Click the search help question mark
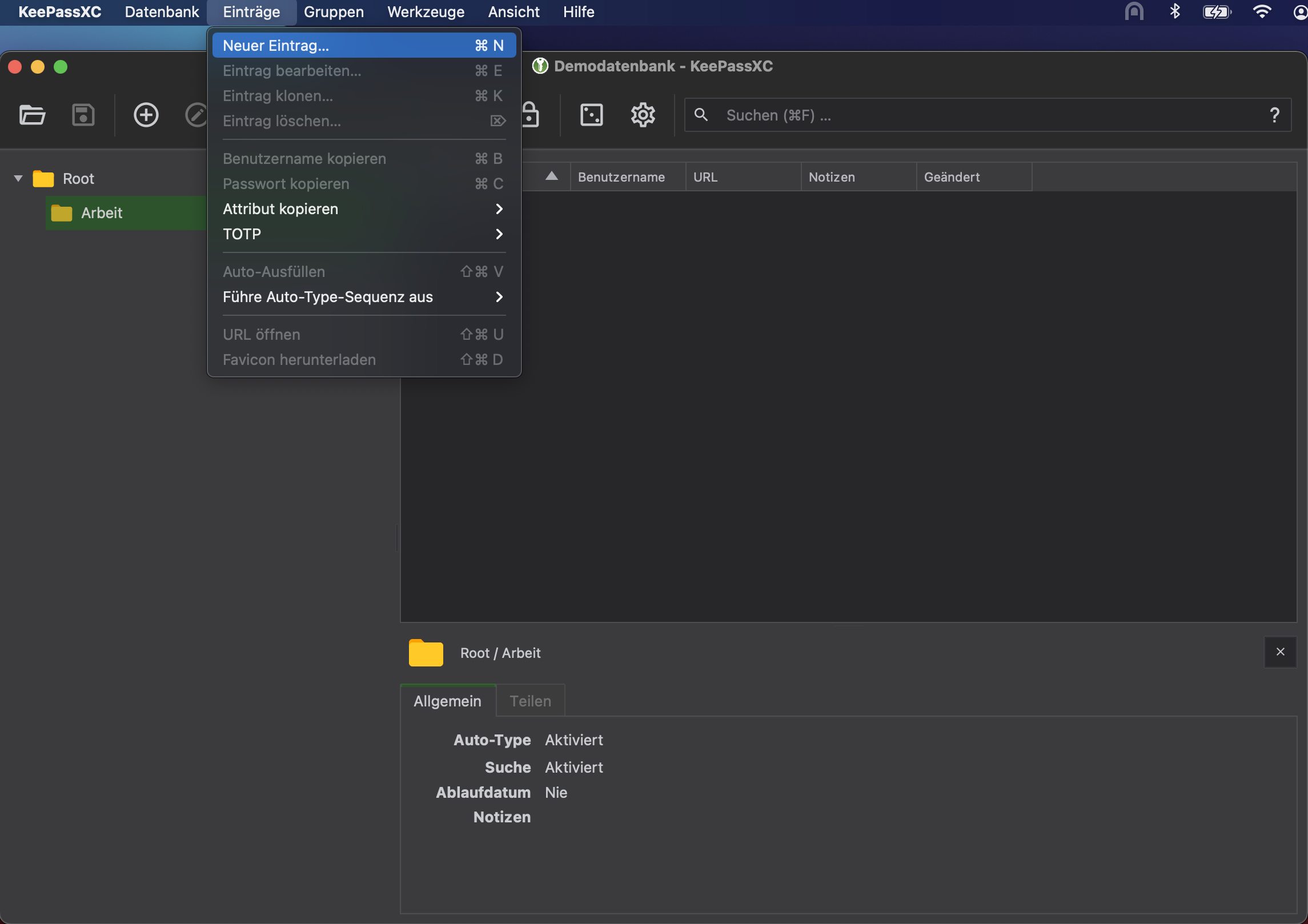 click(x=1274, y=115)
